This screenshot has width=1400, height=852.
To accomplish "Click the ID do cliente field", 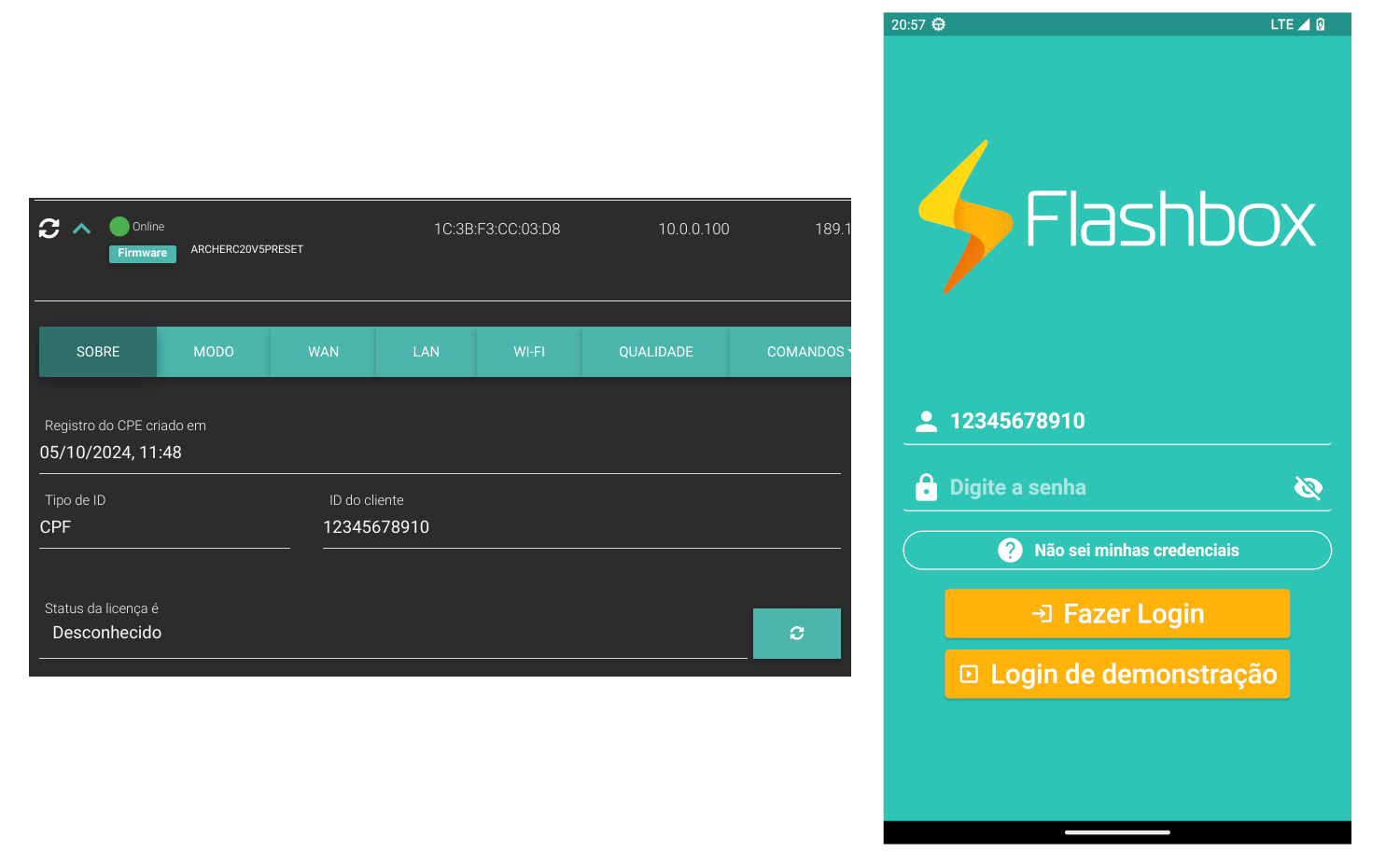I will (581, 527).
